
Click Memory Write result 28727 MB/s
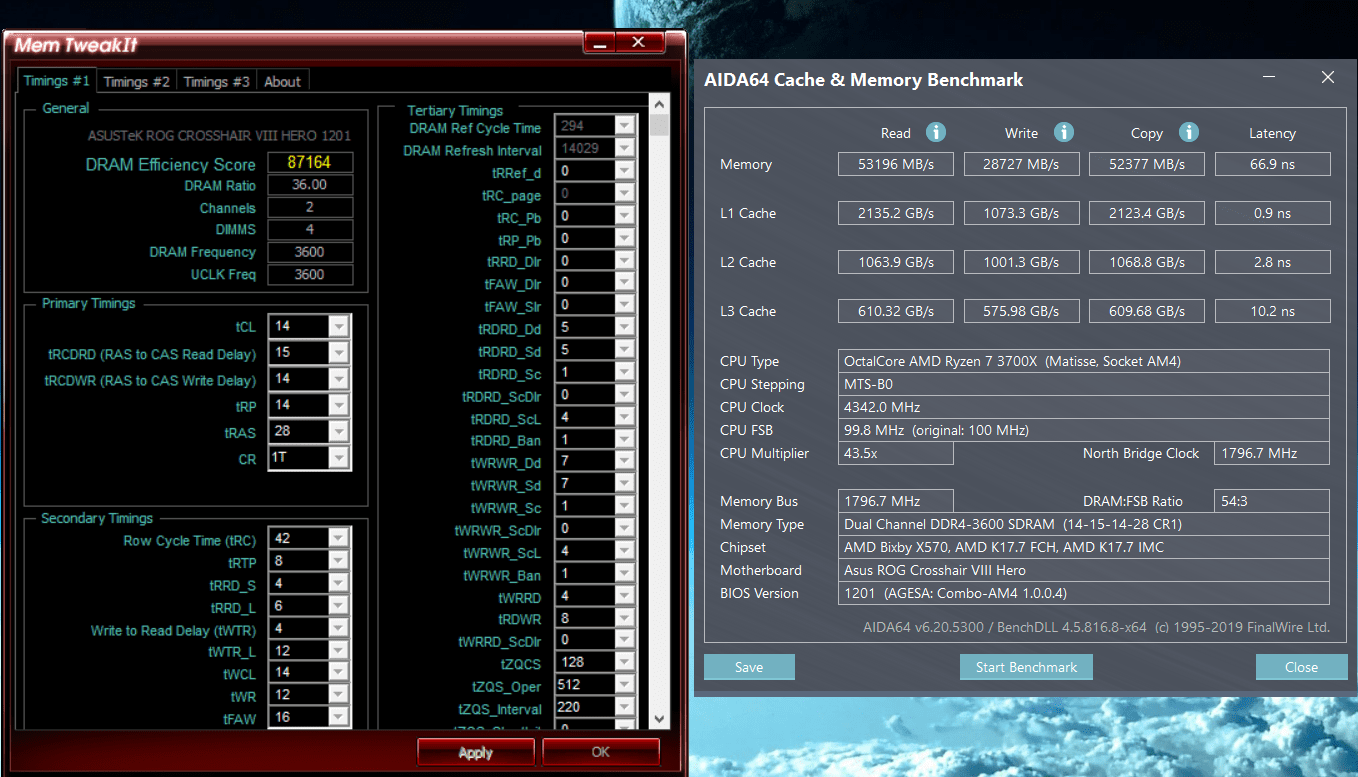click(x=1021, y=164)
